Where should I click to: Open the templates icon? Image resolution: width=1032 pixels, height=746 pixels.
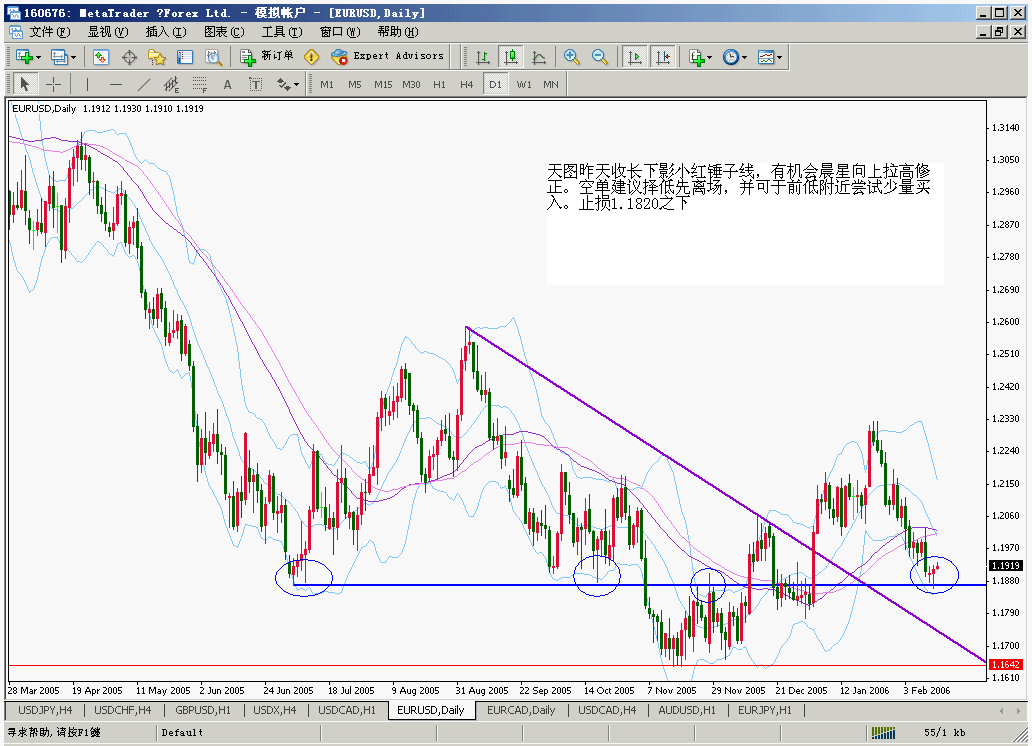click(x=765, y=57)
